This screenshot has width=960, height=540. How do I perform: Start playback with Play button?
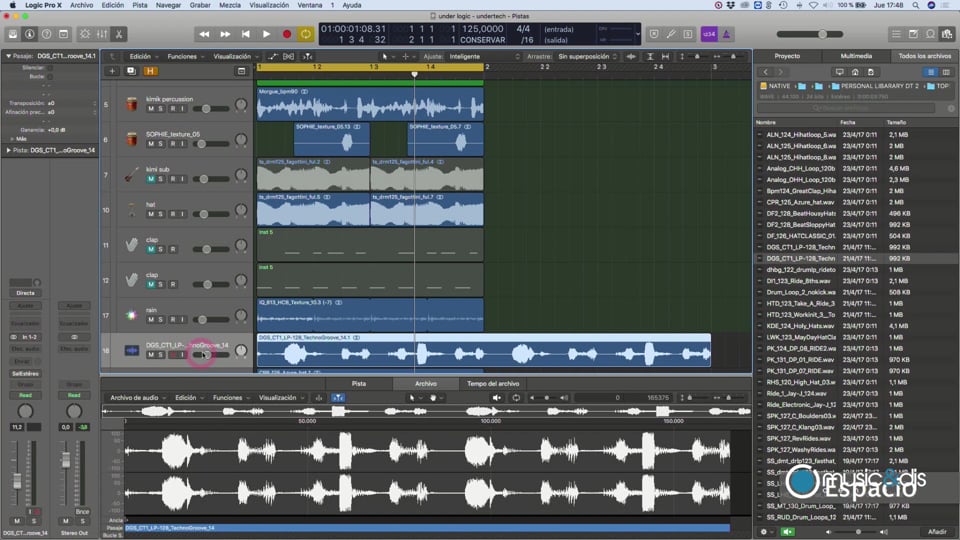(266, 34)
